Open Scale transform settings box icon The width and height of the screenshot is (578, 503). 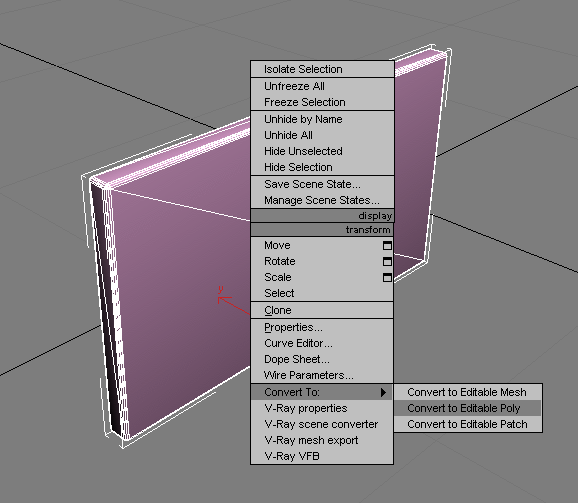pos(387,277)
